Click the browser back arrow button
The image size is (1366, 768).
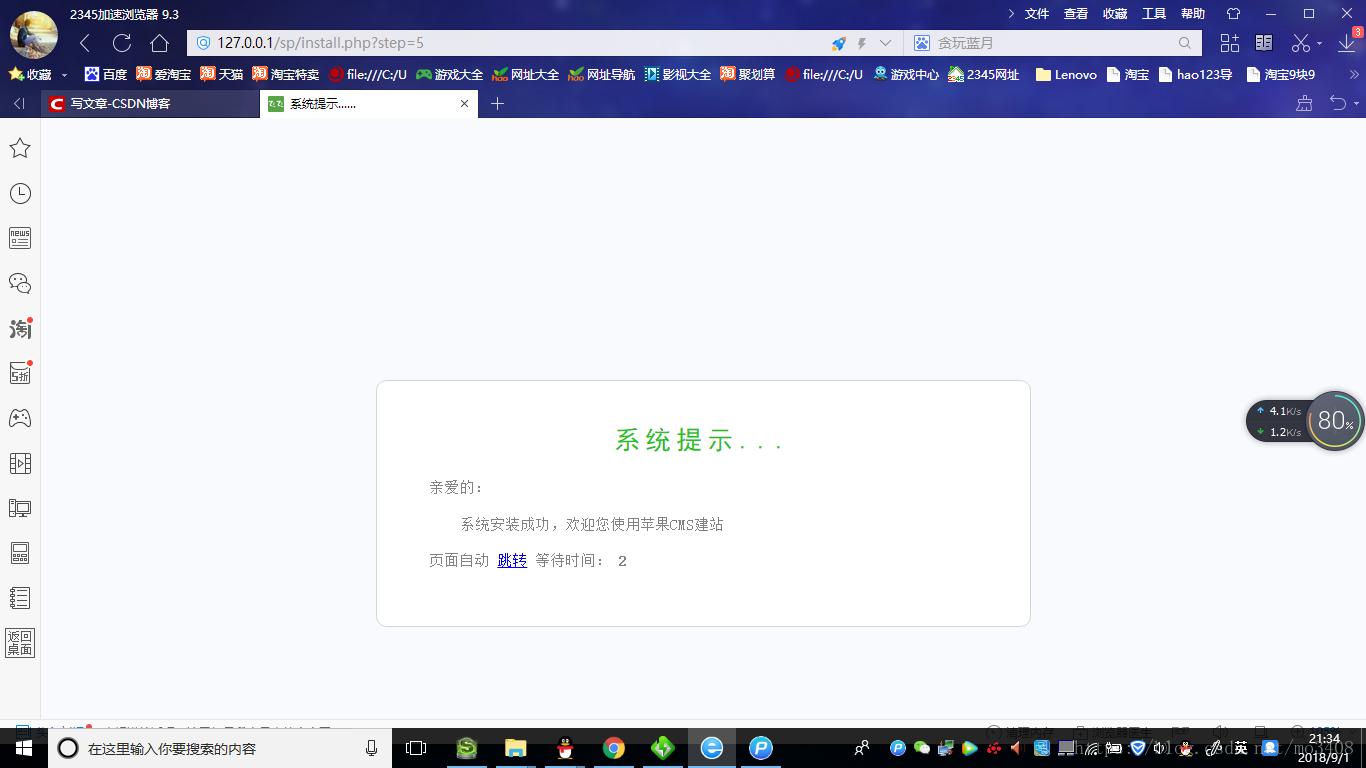pos(85,43)
